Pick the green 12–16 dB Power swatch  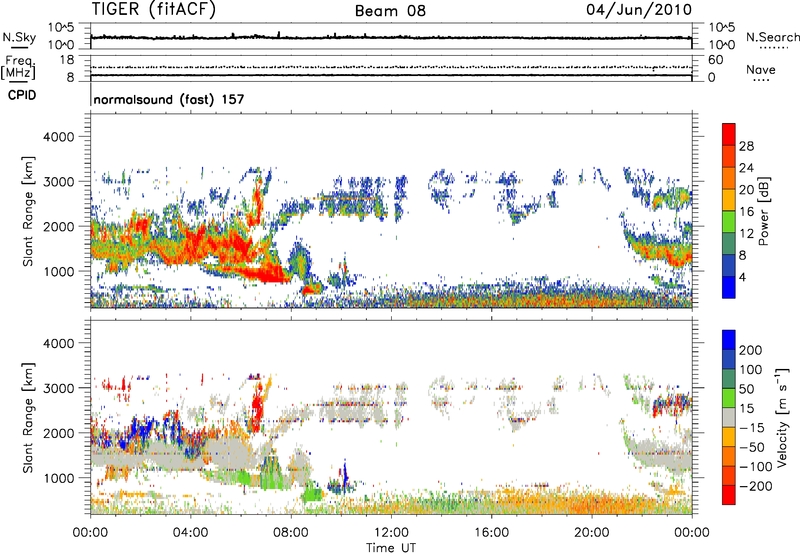pyautogui.click(x=729, y=222)
